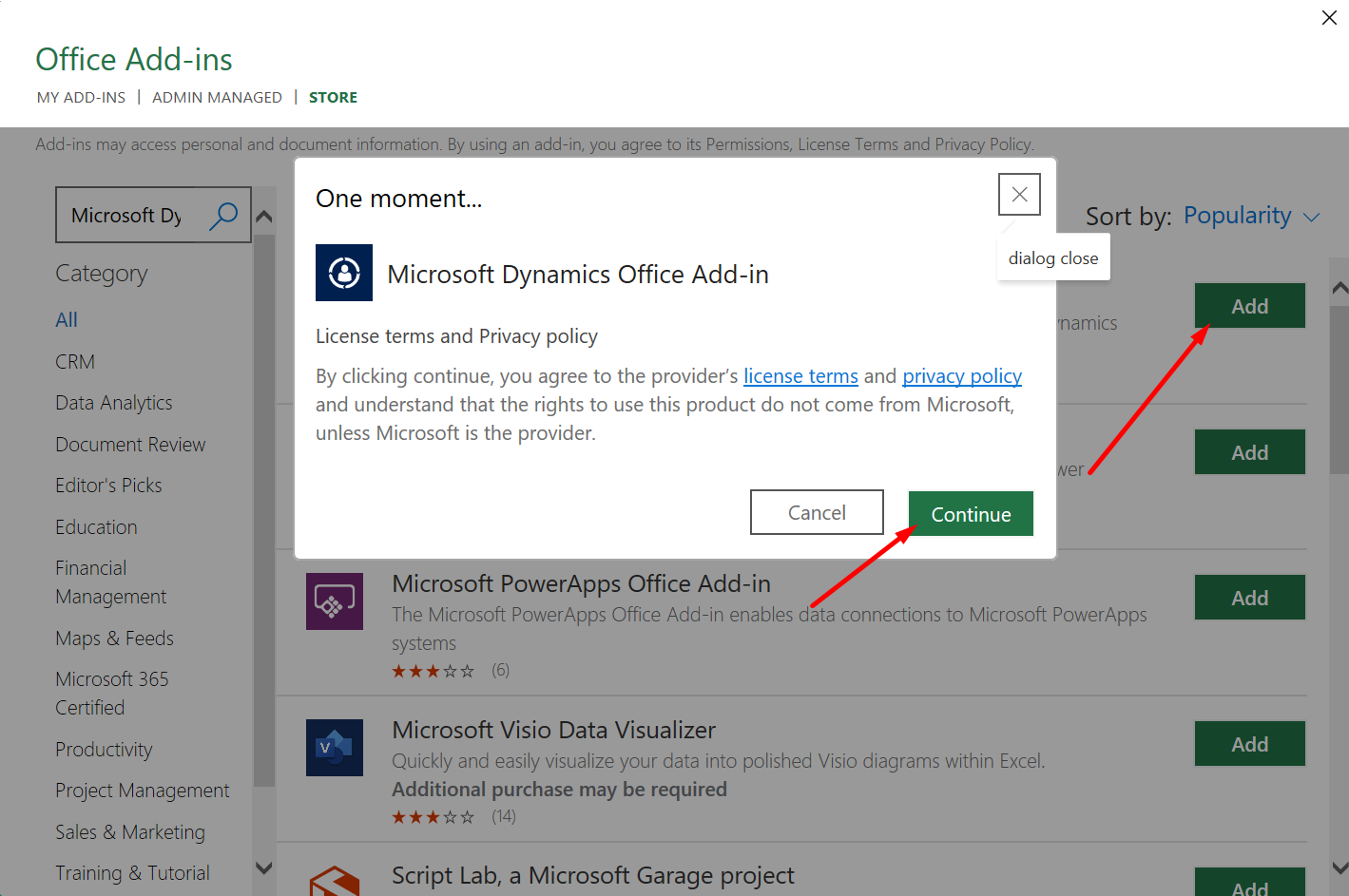Screen dimensions: 1349x896
Task: Open the license terms link
Action: (x=800, y=376)
